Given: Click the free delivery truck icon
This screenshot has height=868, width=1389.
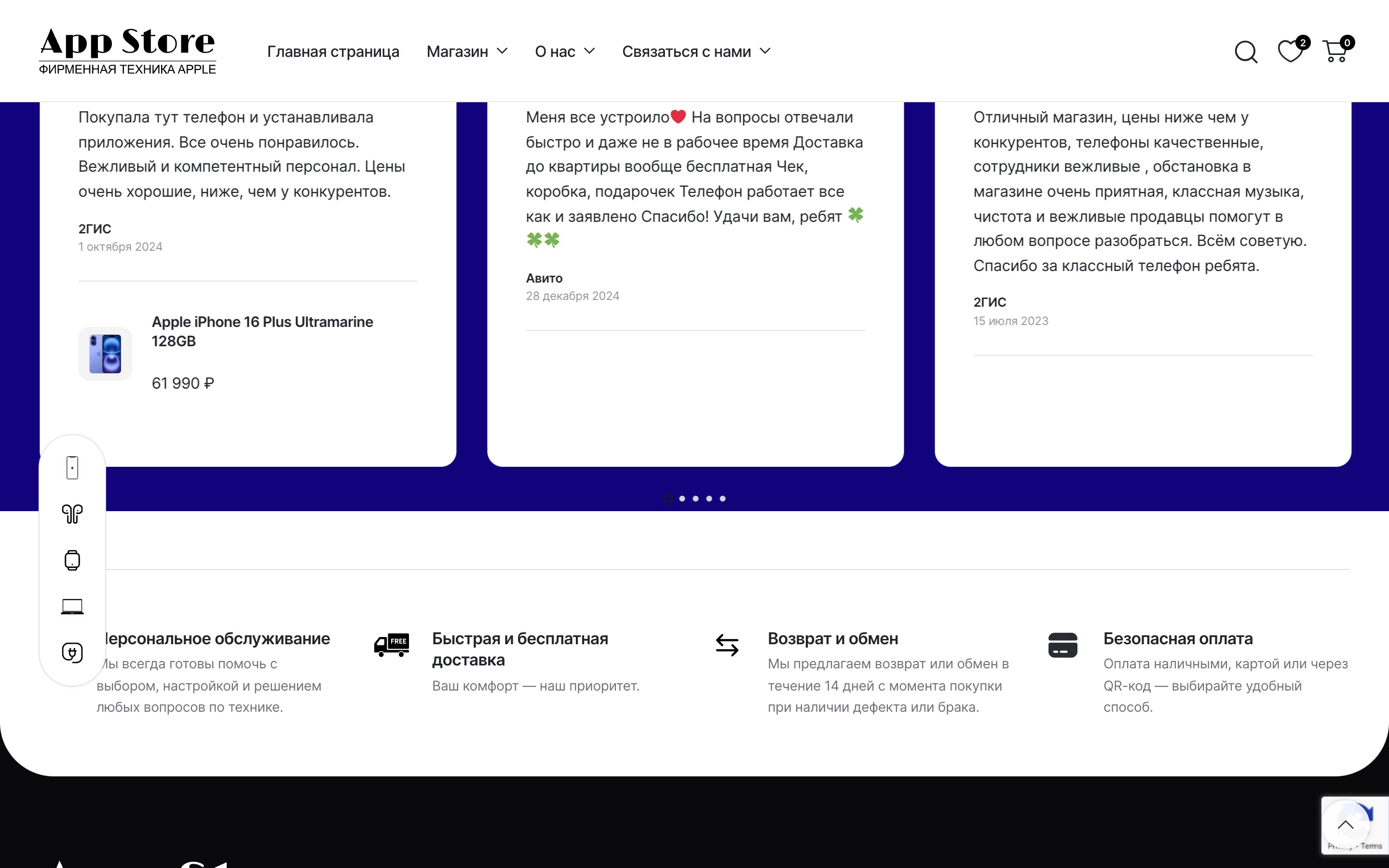Looking at the screenshot, I should click(392, 645).
